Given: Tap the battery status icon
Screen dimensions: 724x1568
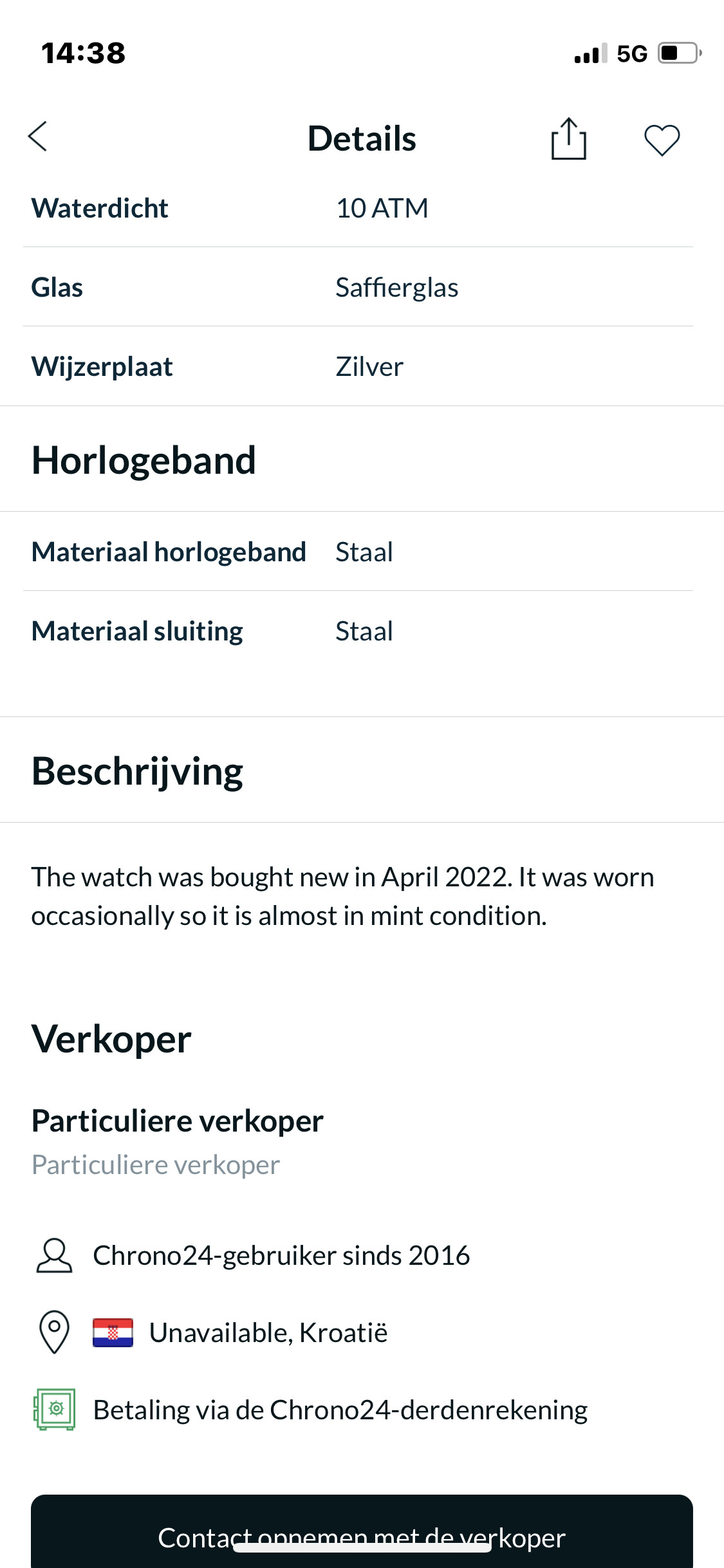Looking at the screenshot, I should point(680,53).
